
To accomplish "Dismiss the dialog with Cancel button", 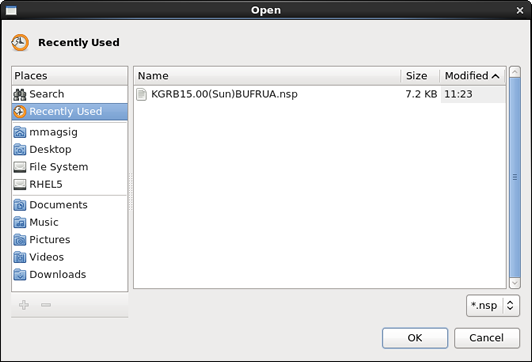I will tap(487, 338).
